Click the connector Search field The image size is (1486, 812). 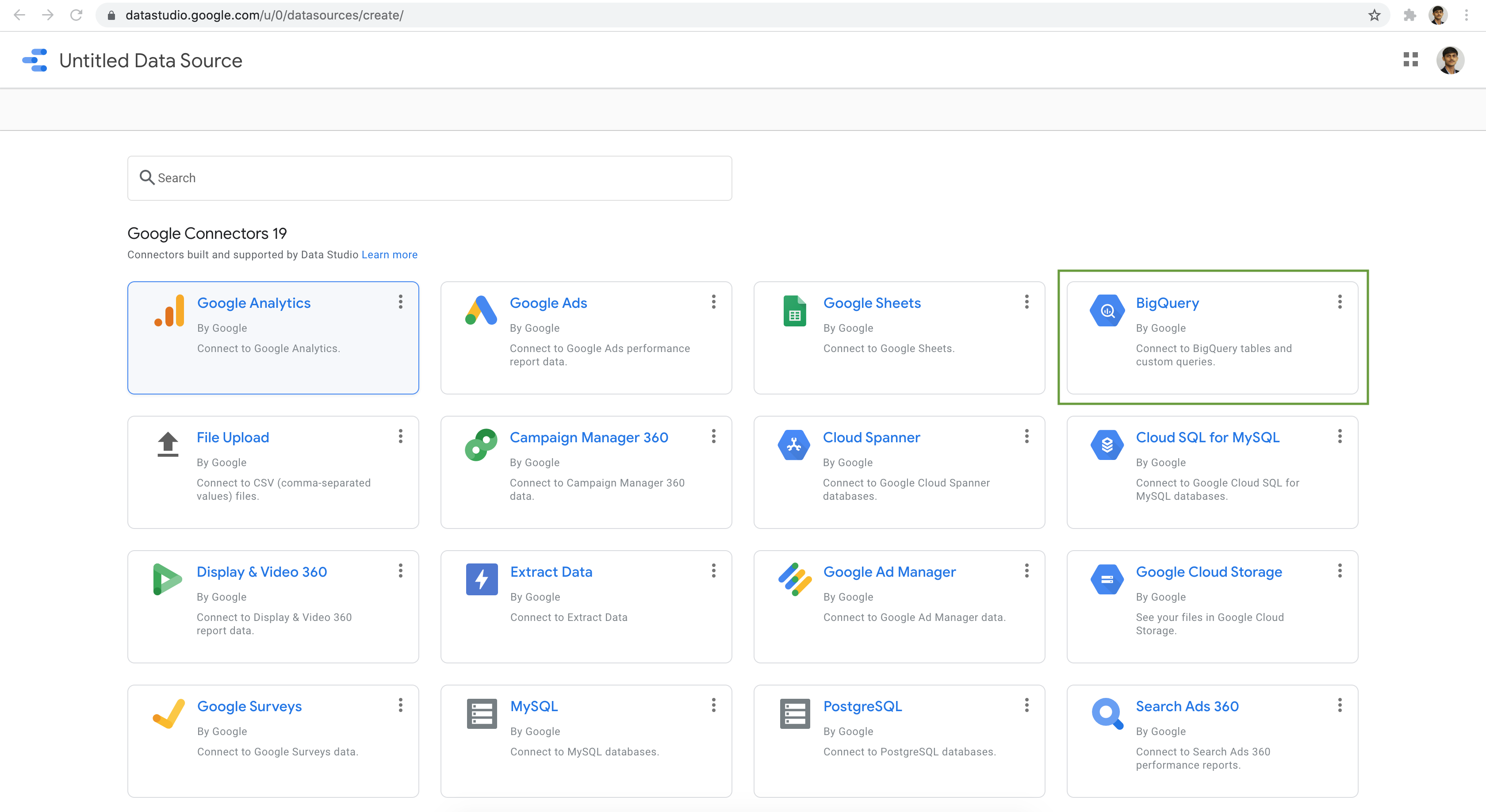430,178
